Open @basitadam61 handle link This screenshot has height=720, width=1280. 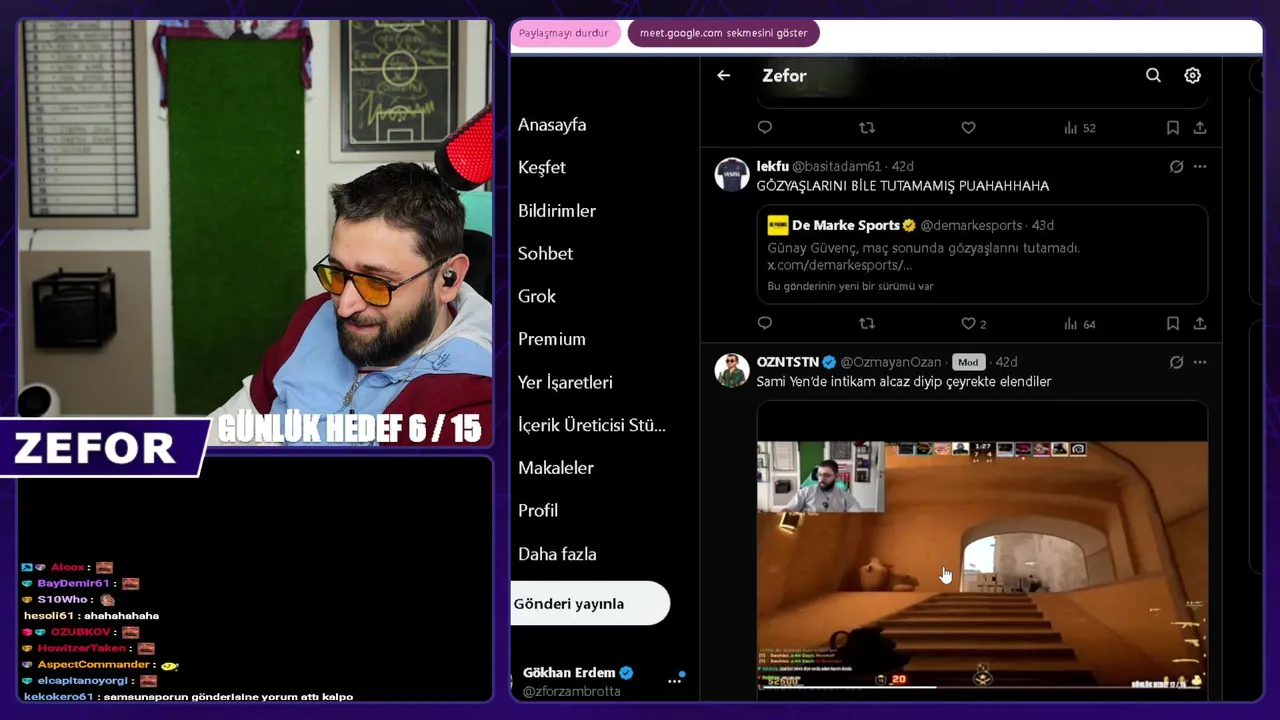click(x=837, y=166)
